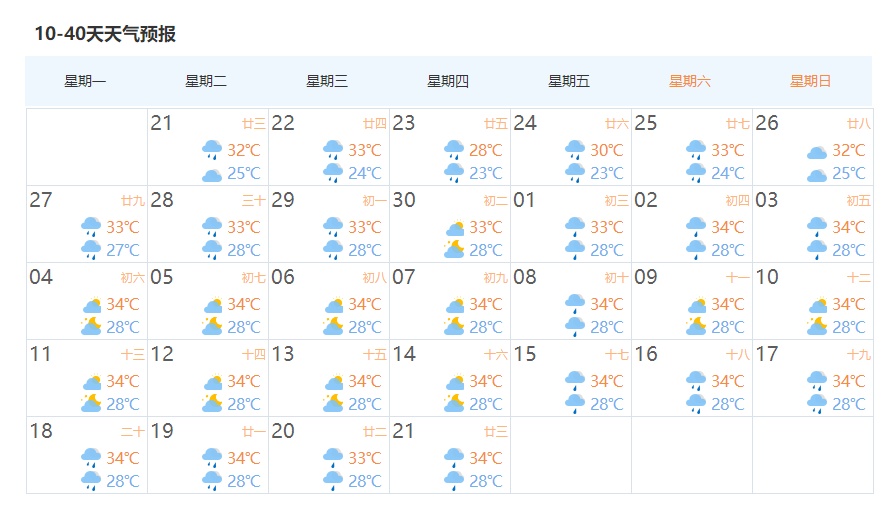
Task: Click the 30℃ high temperature on date 24
Action: point(607,150)
